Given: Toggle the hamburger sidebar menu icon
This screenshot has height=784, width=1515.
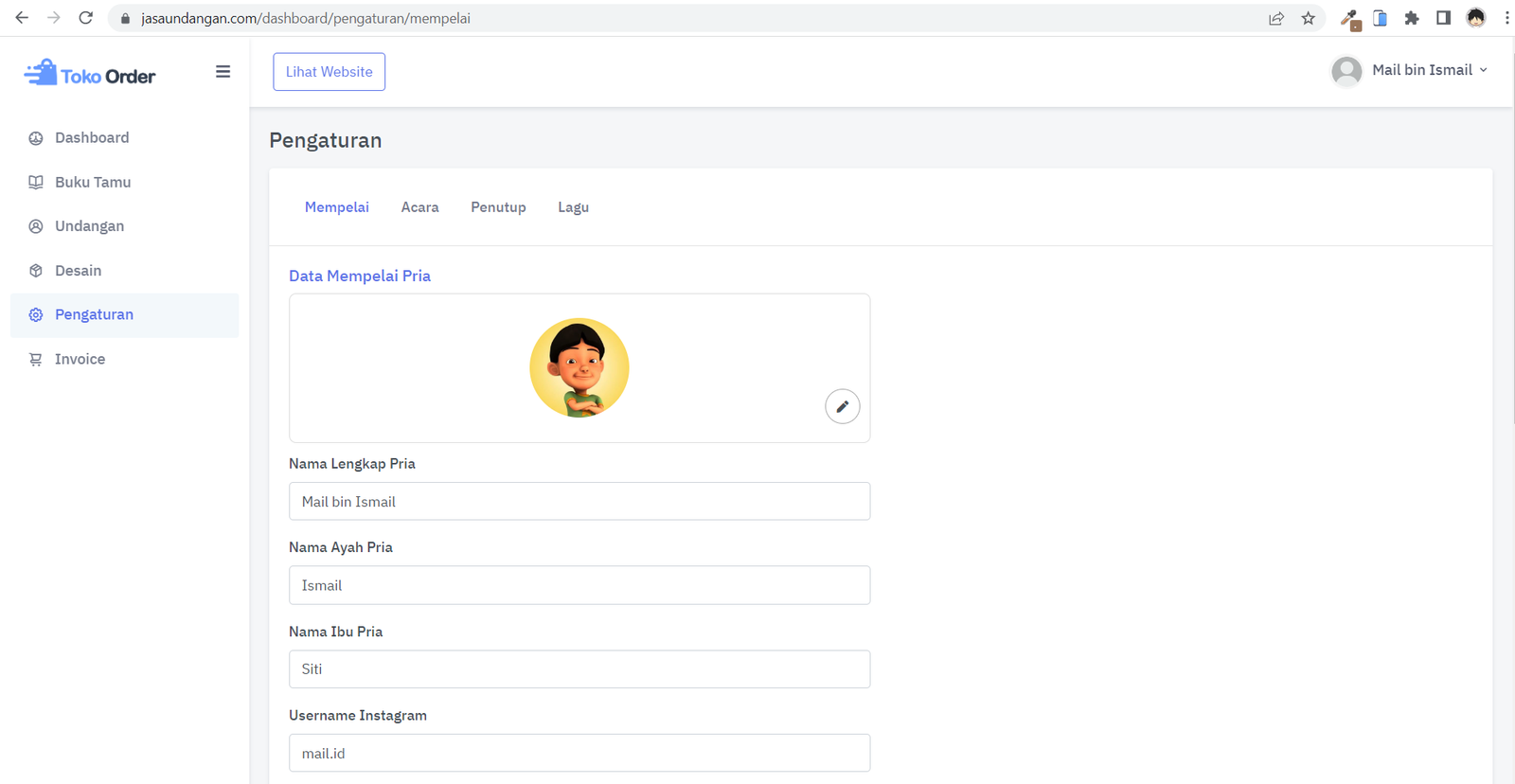Looking at the screenshot, I should click(223, 72).
